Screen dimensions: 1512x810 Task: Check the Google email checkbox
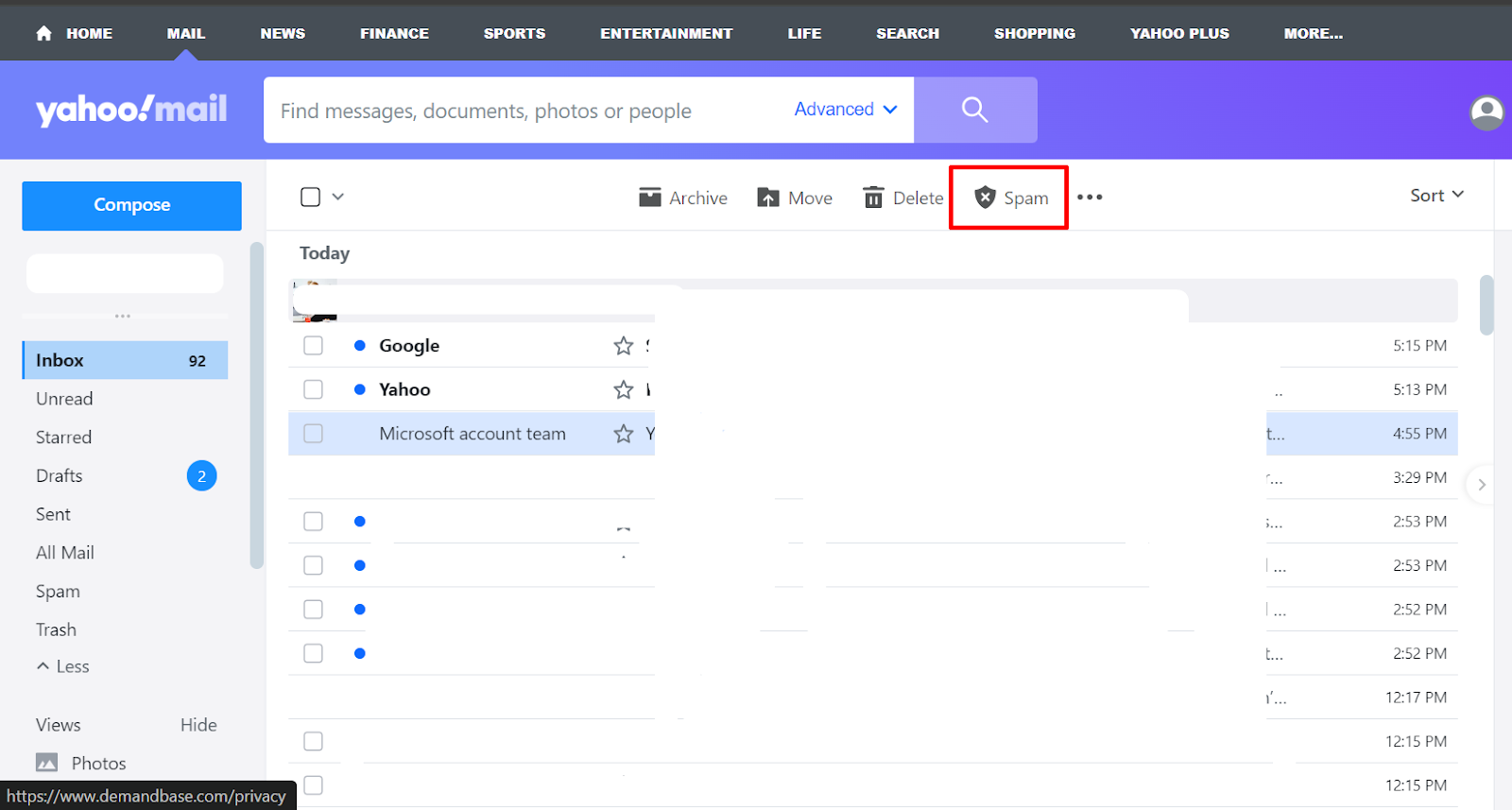pos(313,346)
